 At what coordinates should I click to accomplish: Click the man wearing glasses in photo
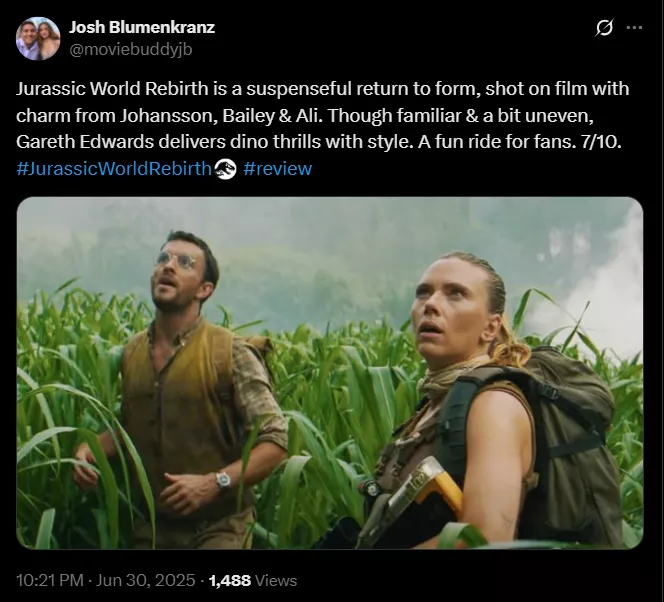[x=182, y=381]
